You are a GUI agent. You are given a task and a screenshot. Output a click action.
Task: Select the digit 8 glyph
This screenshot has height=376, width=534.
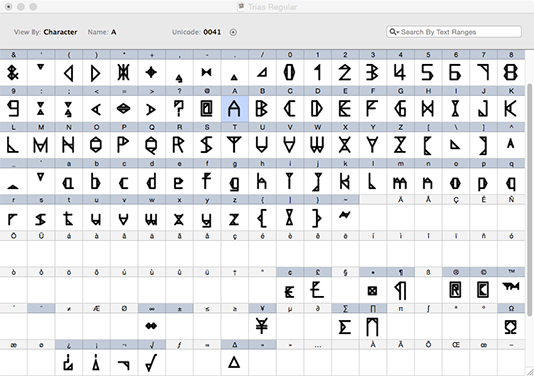click(x=511, y=73)
